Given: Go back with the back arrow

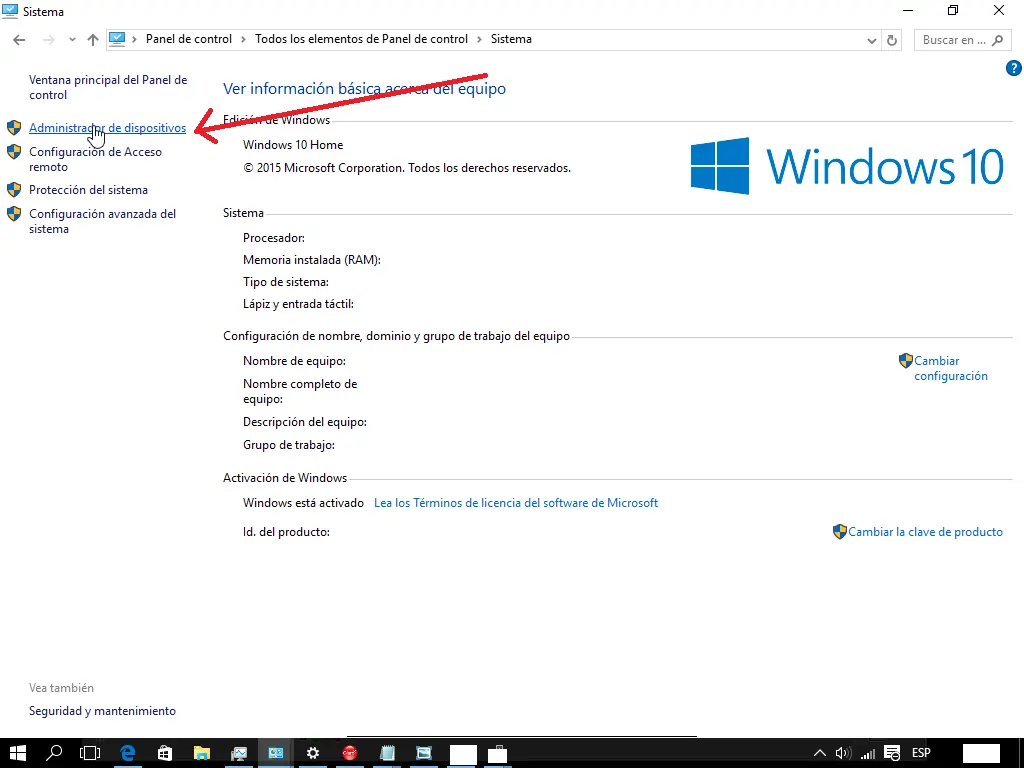Looking at the screenshot, I should (x=19, y=40).
